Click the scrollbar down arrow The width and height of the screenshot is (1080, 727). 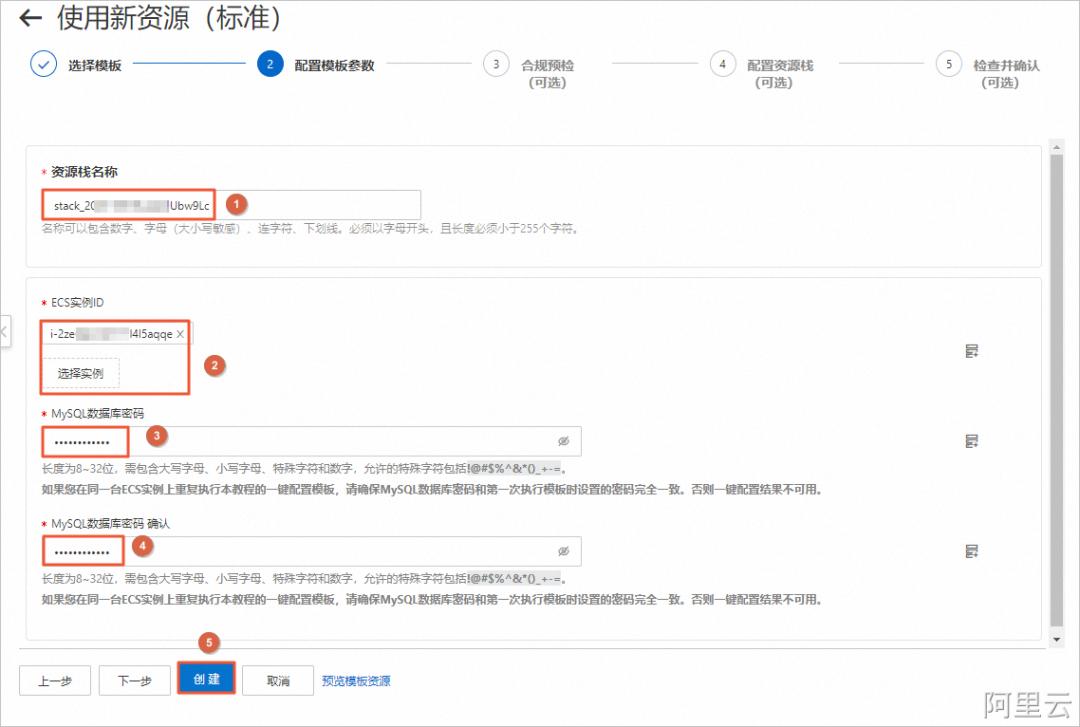pos(1058,640)
